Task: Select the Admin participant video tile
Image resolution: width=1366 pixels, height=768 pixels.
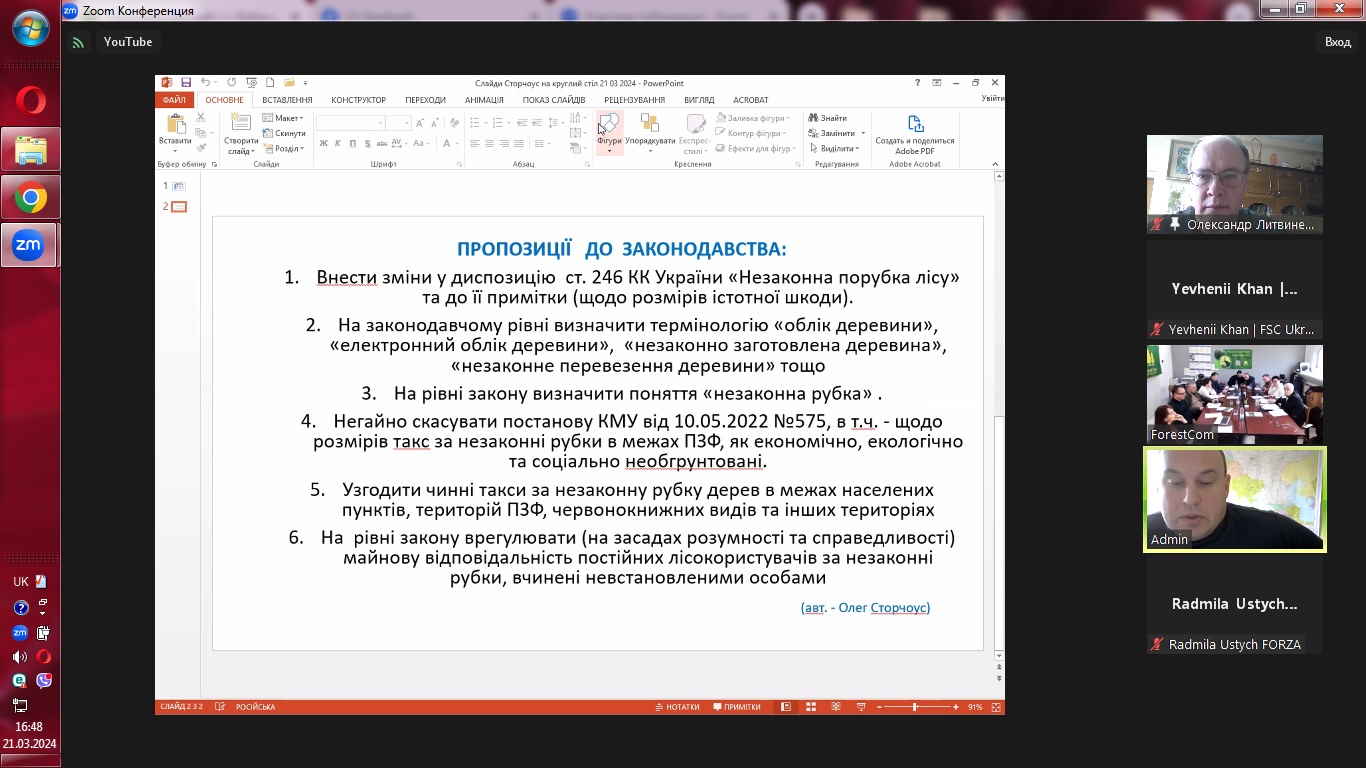Action: (x=1234, y=499)
